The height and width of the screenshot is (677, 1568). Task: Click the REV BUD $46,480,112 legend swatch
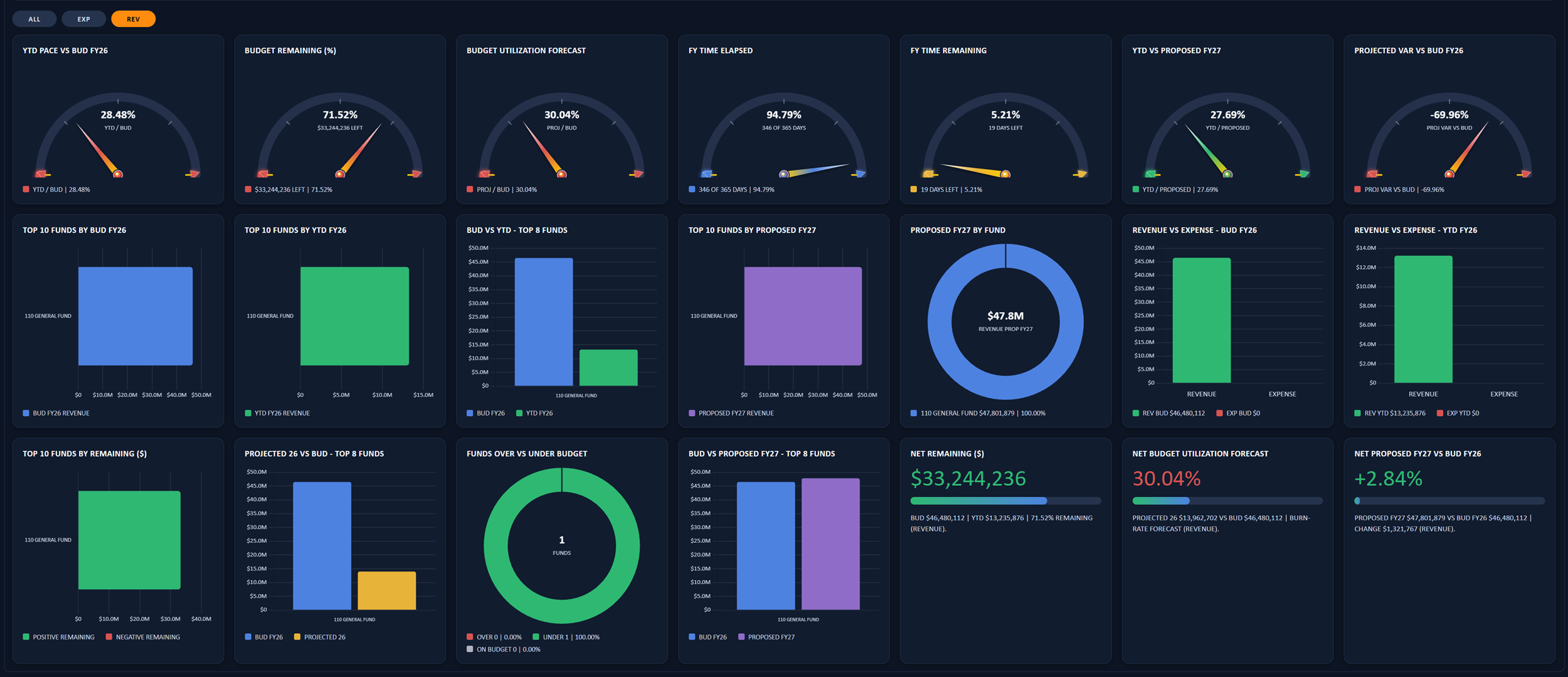point(1136,413)
